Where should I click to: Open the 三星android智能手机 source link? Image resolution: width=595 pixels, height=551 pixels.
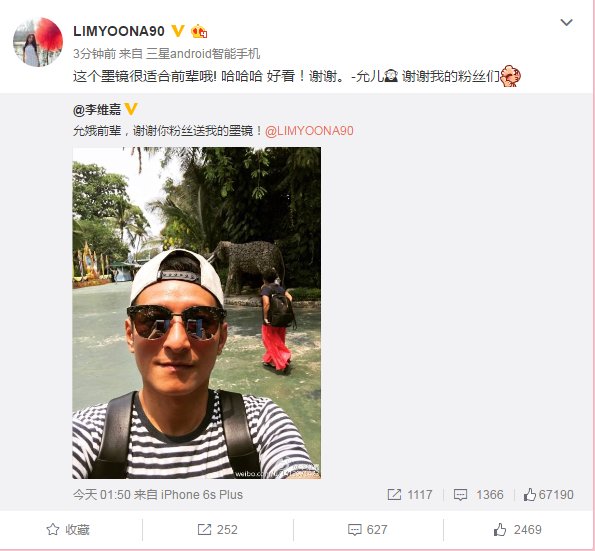(x=203, y=54)
